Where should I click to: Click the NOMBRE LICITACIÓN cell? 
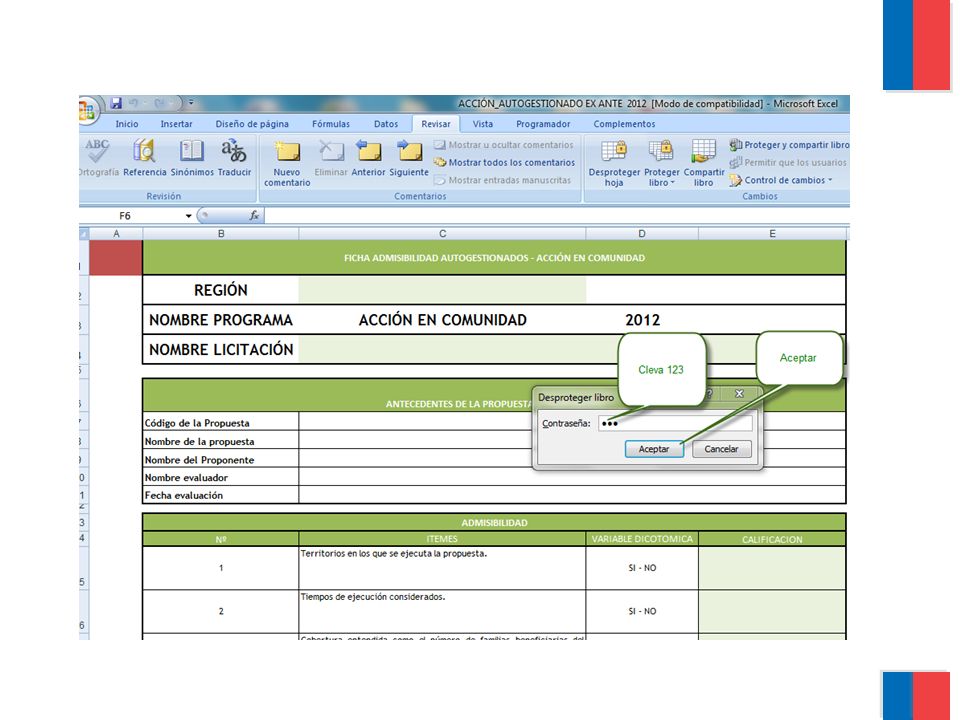220,350
